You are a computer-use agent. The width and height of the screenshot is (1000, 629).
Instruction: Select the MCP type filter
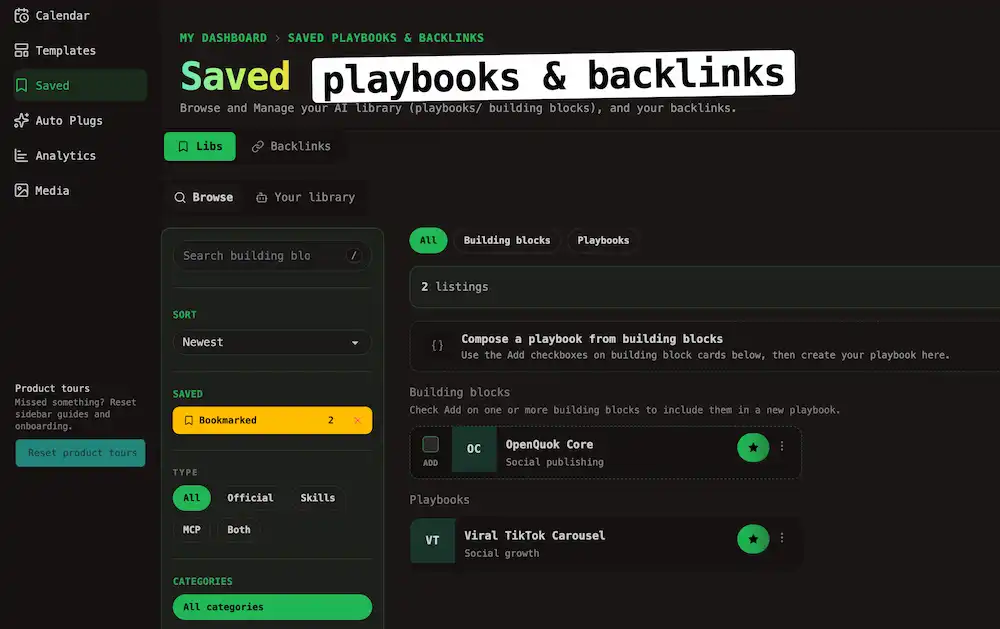[191, 529]
